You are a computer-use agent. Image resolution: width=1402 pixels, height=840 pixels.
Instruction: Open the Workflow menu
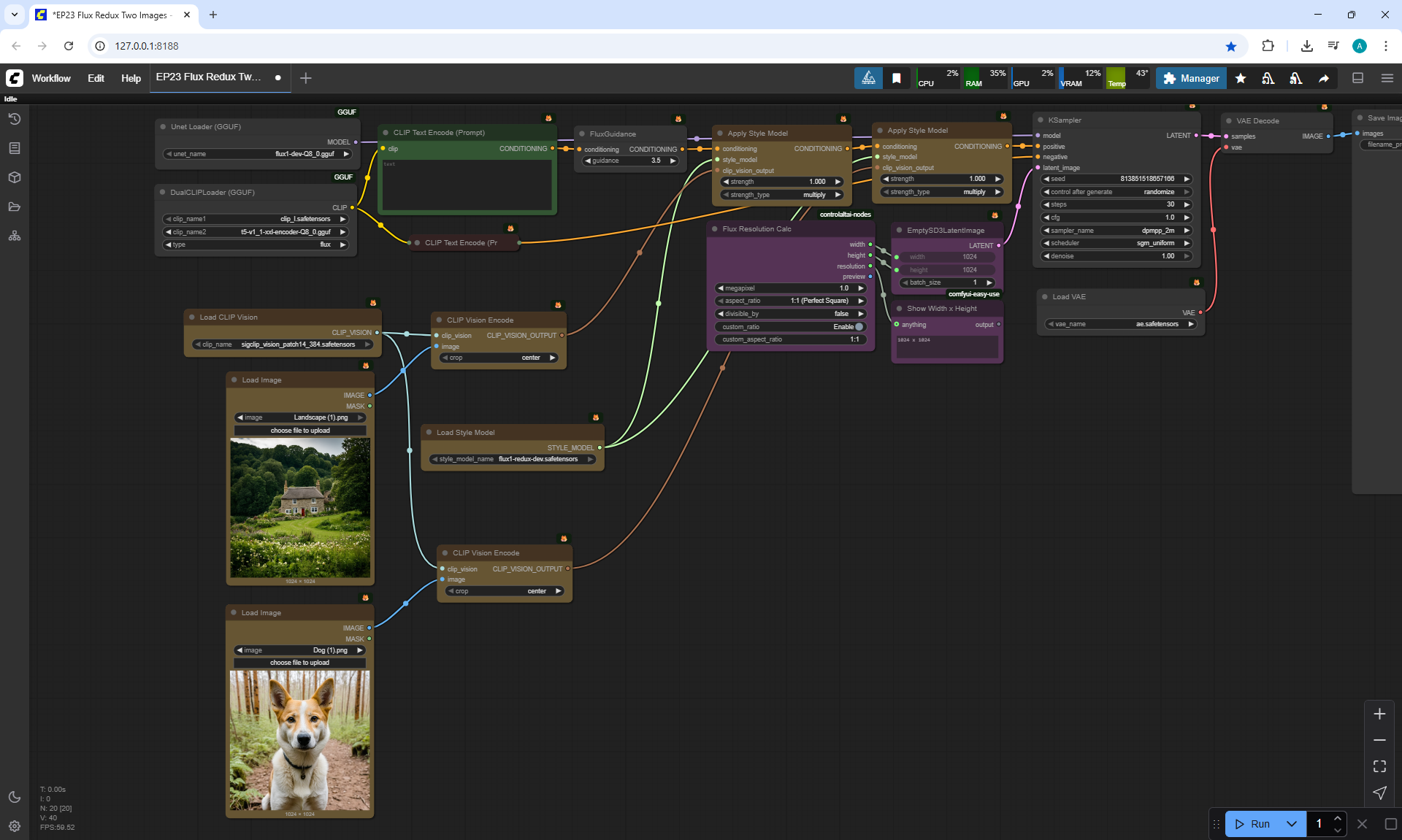(x=51, y=78)
